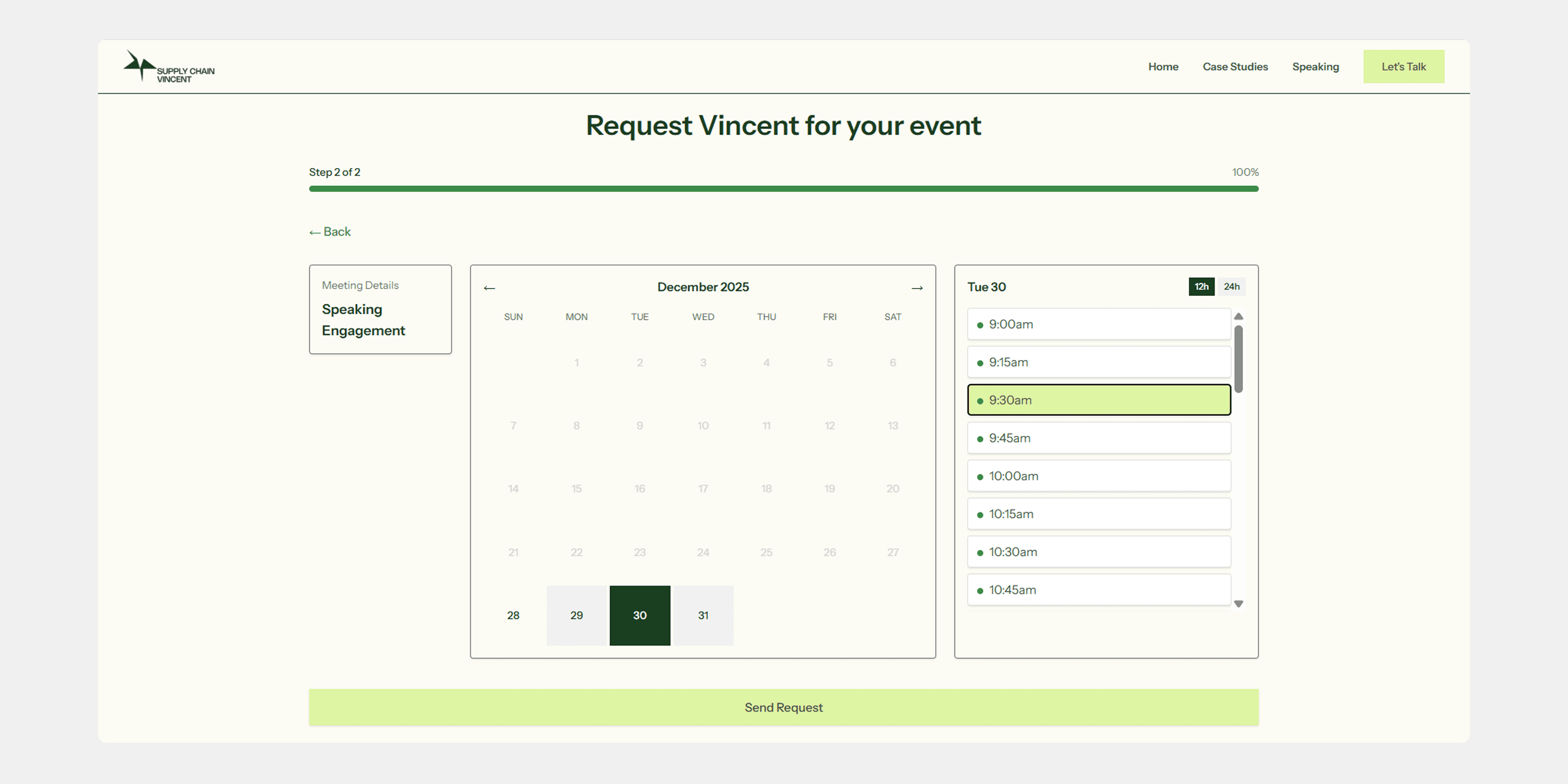
Task: Open the Speaking page
Action: click(1315, 67)
